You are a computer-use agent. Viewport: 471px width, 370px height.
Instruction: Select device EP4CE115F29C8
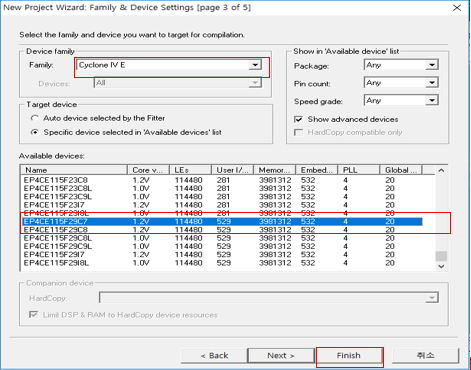click(x=222, y=230)
